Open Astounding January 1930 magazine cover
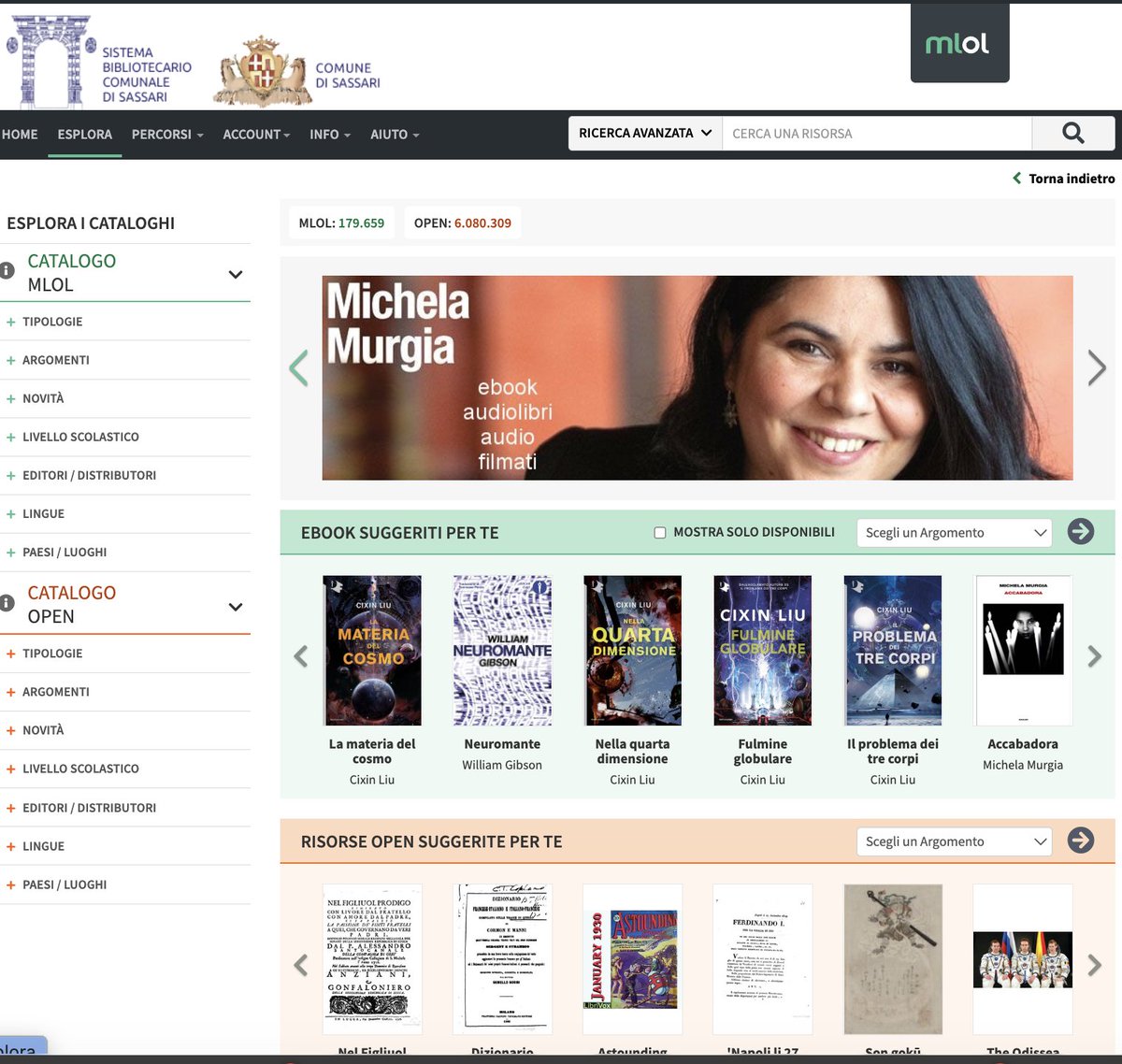This screenshot has width=1122, height=1064. coord(633,959)
